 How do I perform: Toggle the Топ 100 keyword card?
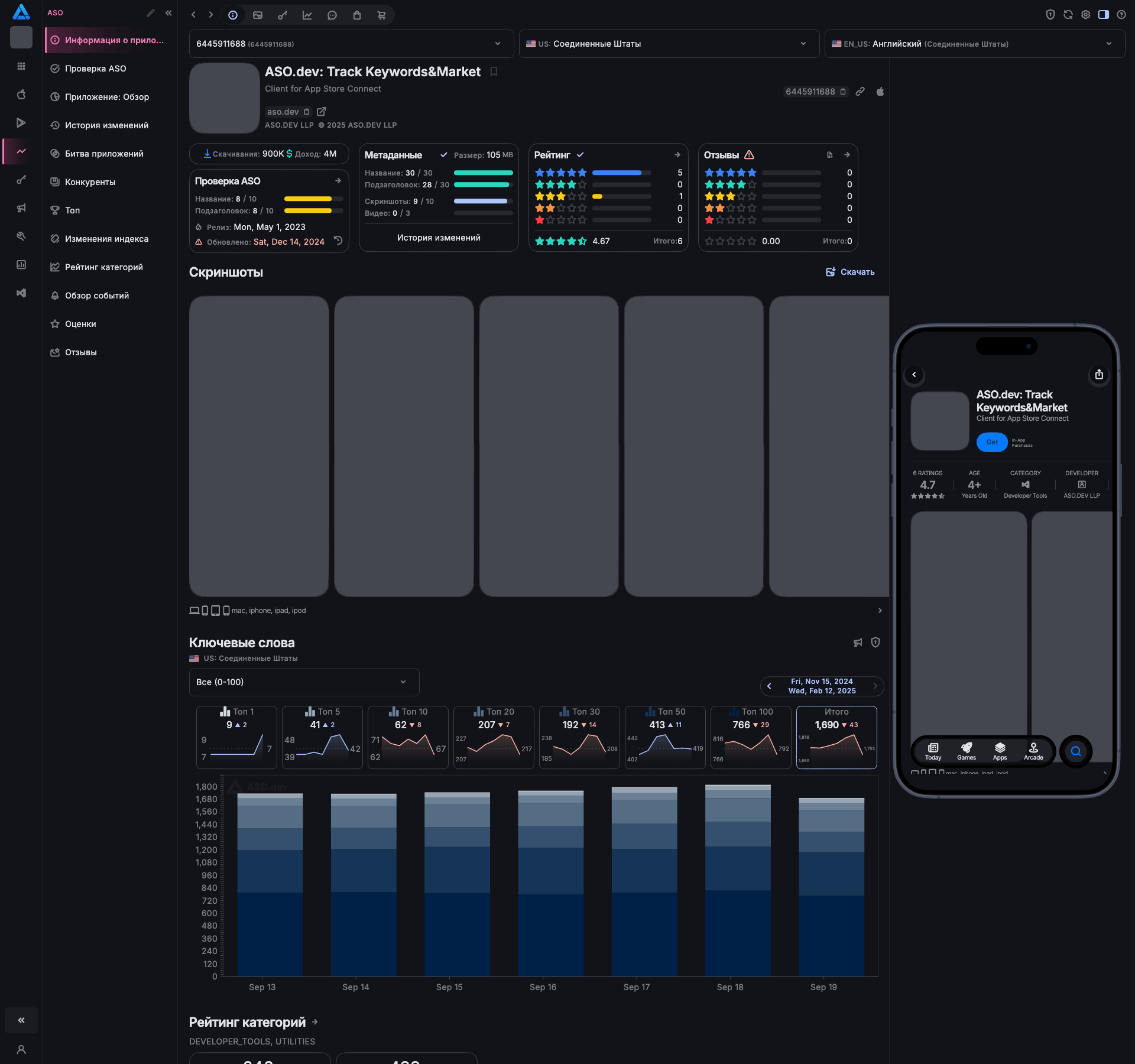tap(751, 737)
